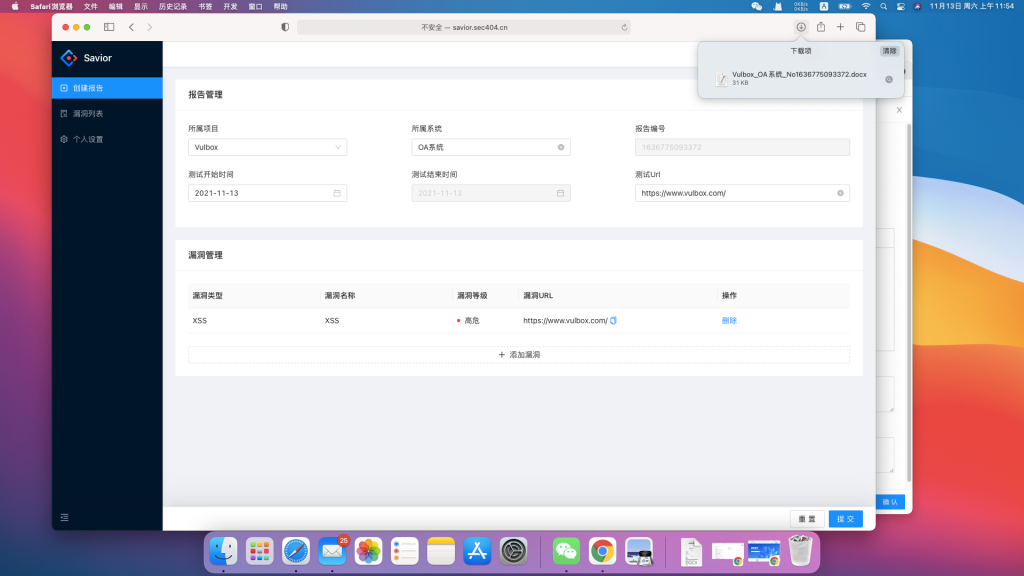The width and height of the screenshot is (1024, 576).
Task: Click the 添加漏洞 row to add a vulnerability
Action: pyautogui.click(x=517, y=354)
